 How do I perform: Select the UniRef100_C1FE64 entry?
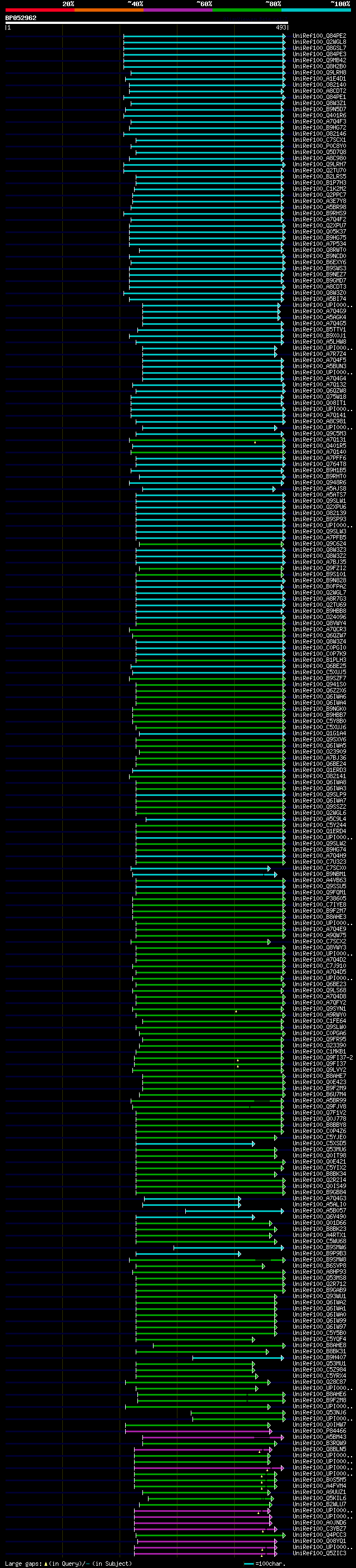click(319, 1021)
